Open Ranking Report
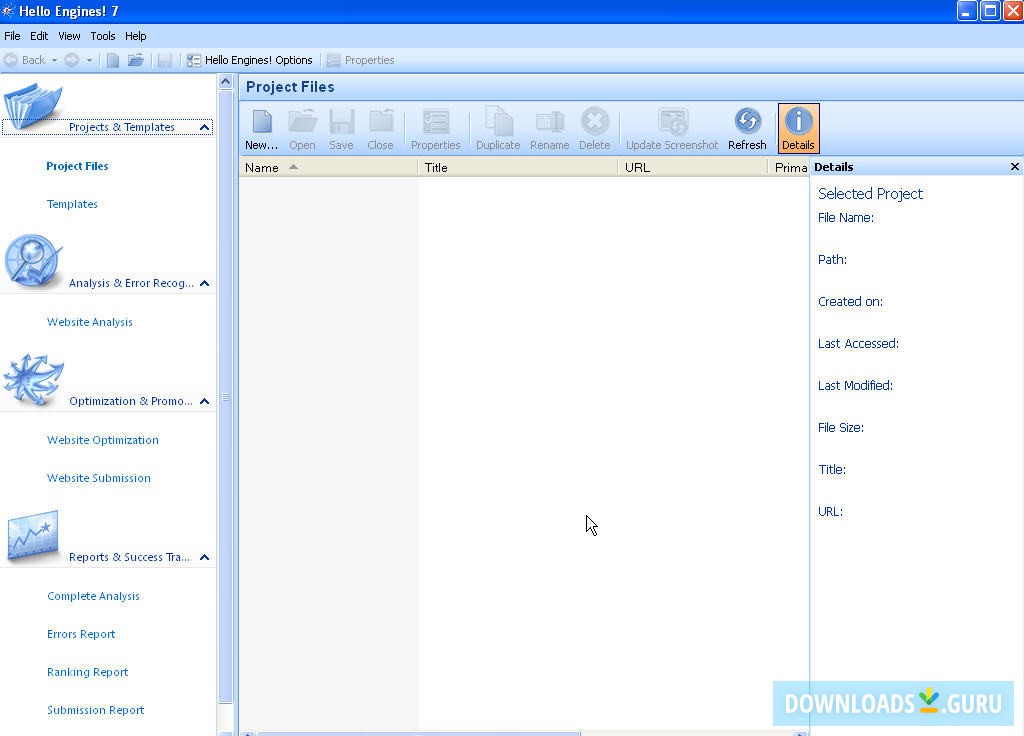The height and width of the screenshot is (736, 1024). [x=88, y=672]
